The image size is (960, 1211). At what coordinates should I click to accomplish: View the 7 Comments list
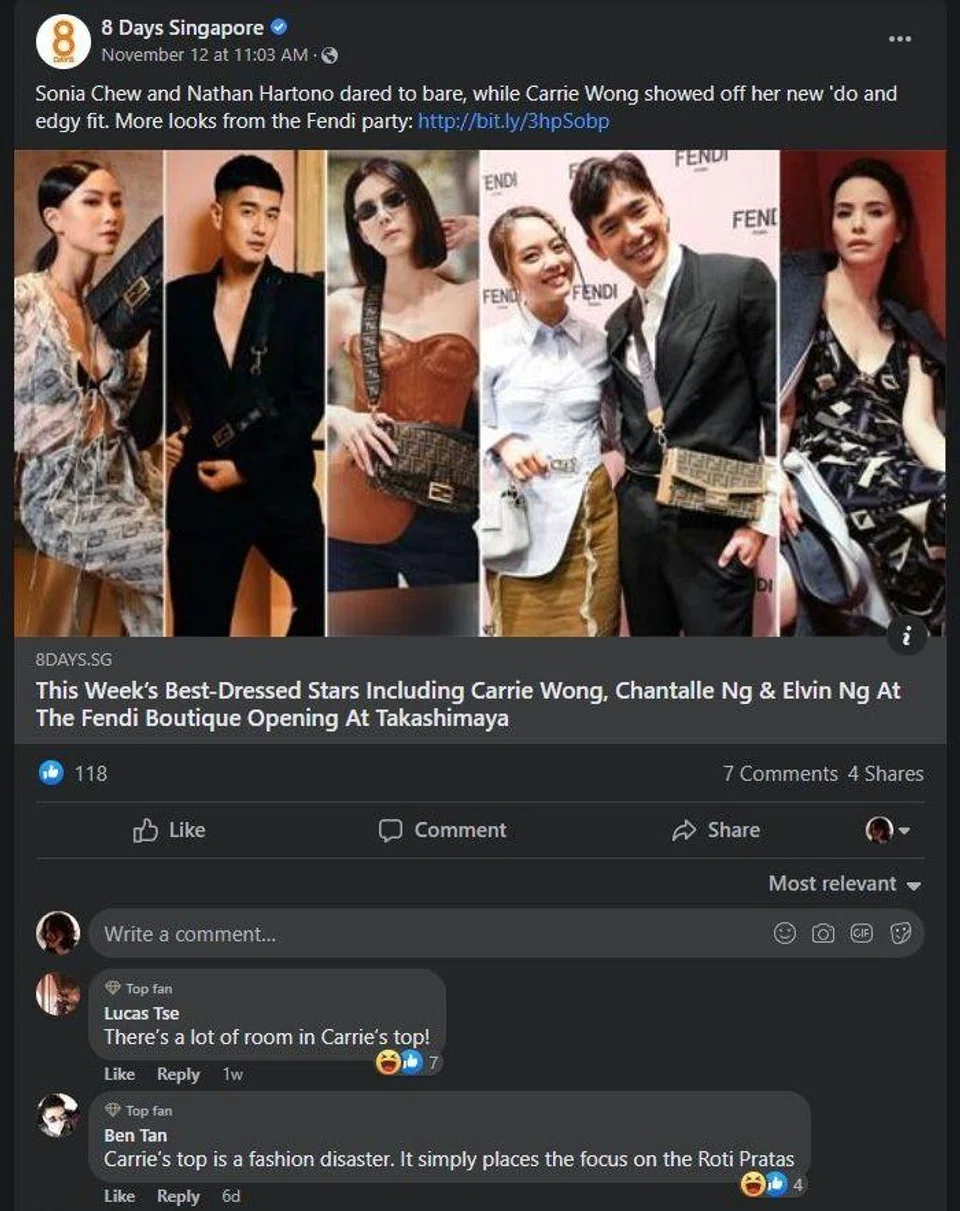pos(780,773)
